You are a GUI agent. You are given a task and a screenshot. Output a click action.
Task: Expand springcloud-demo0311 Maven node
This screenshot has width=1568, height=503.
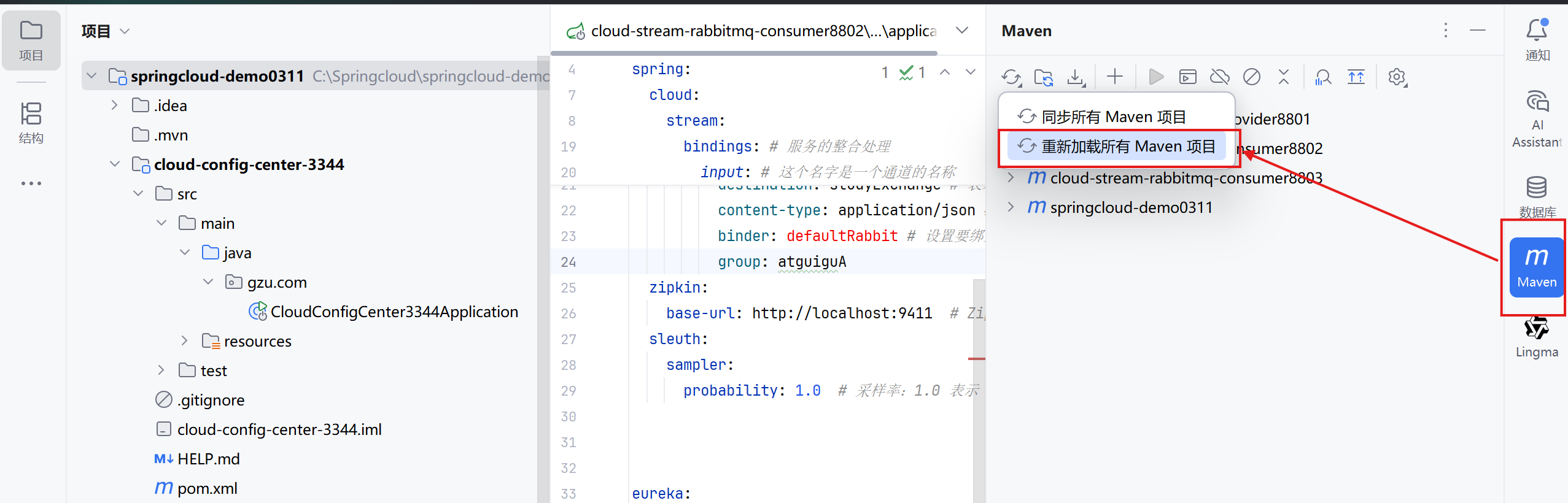[1011, 207]
